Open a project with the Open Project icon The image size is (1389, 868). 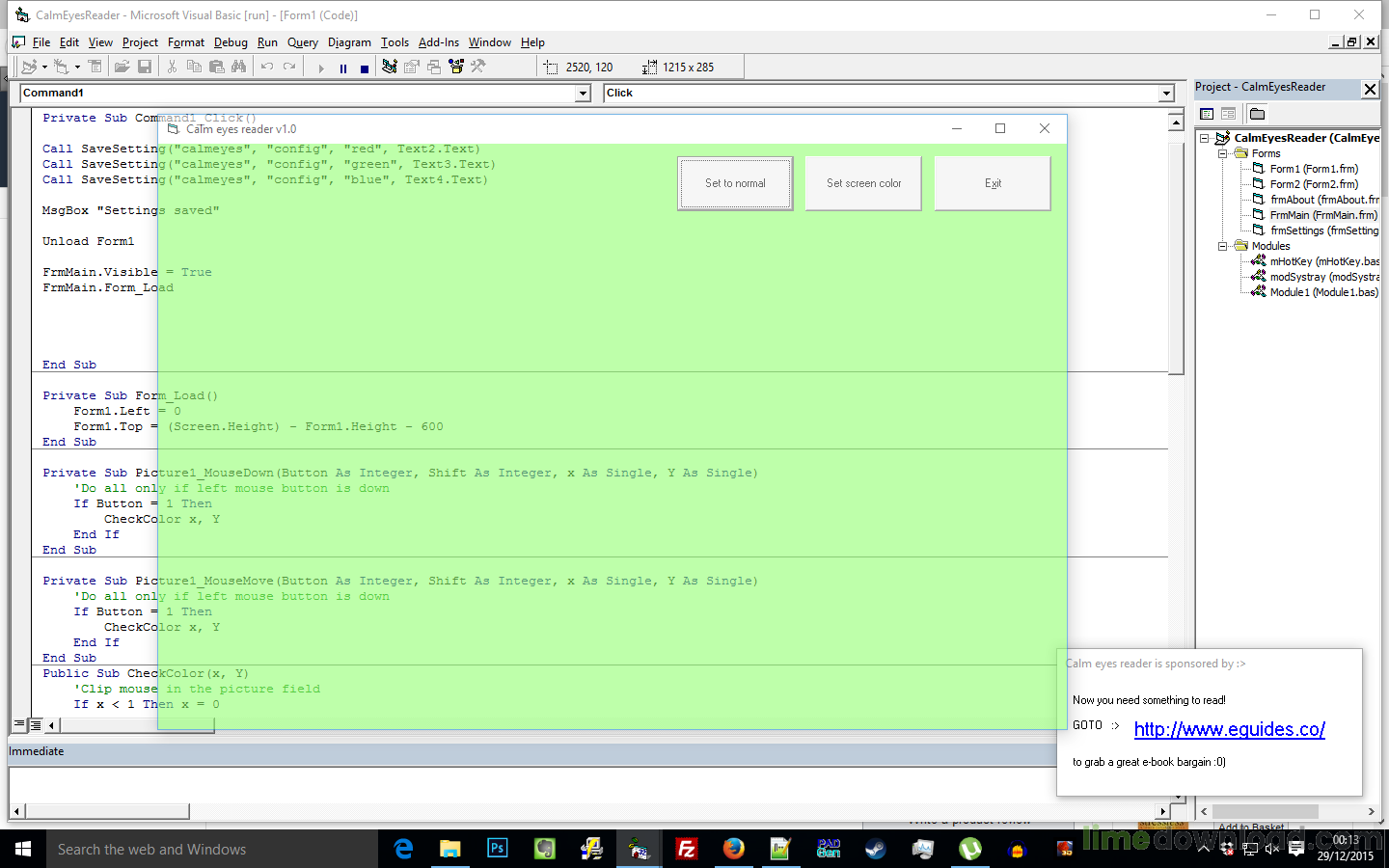pyautogui.click(x=122, y=66)
